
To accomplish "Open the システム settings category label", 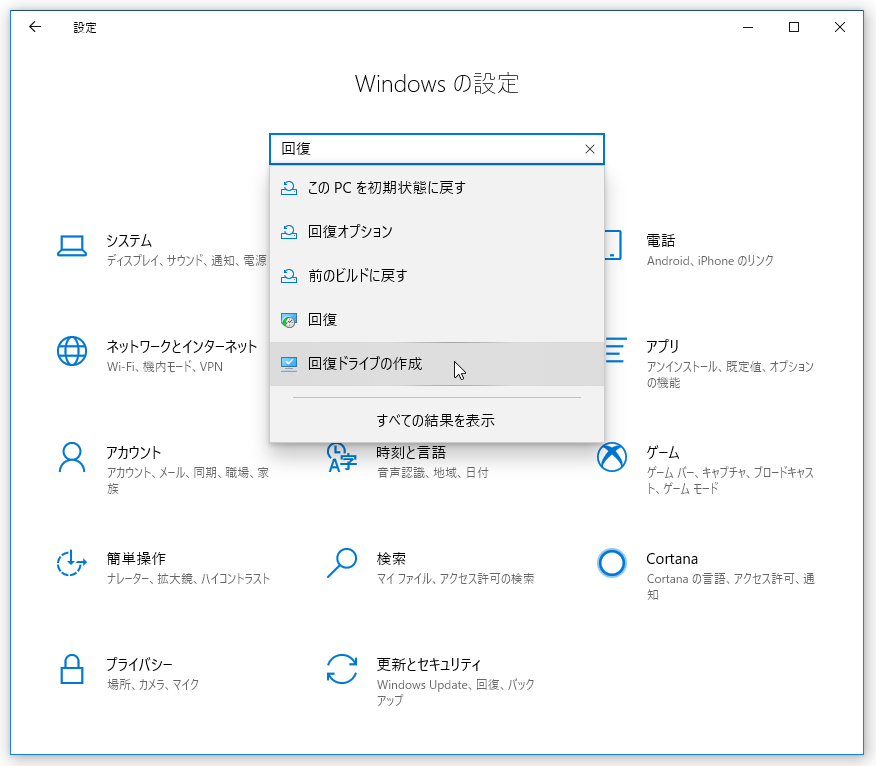I will point(130,241).
